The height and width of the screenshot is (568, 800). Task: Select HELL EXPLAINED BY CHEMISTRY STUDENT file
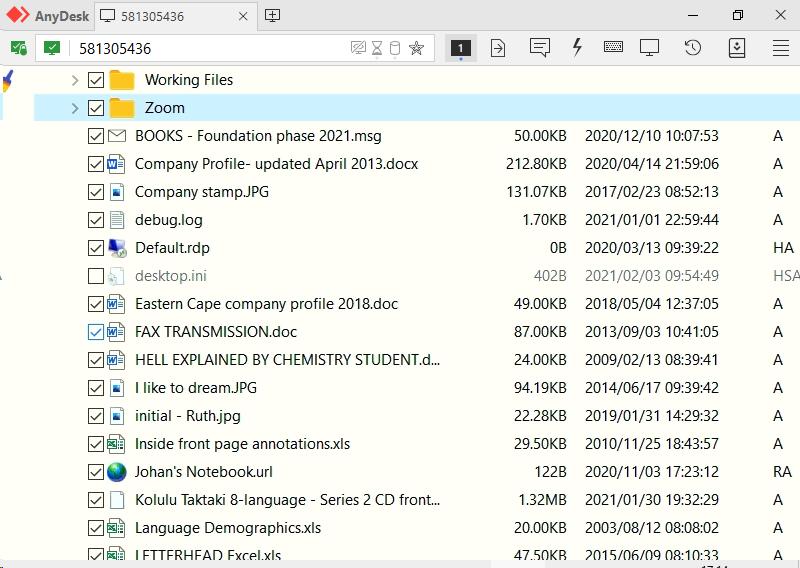click(x=287, y=360)
